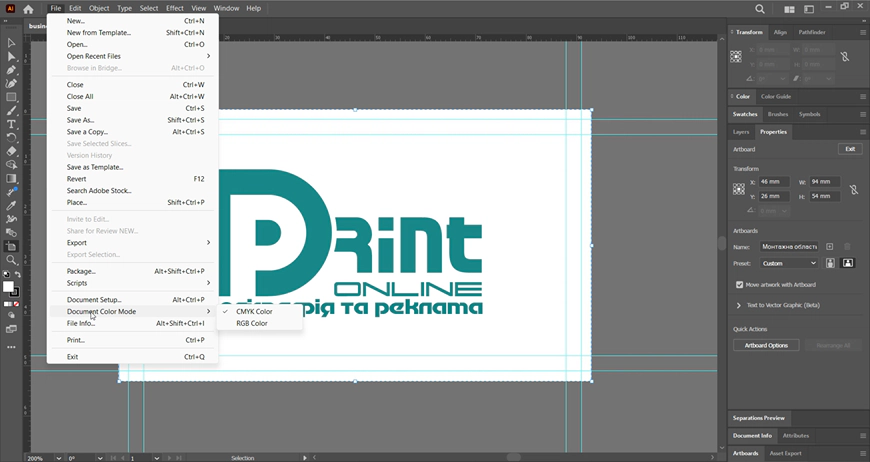Select the Pen tool
This screenshot has width=870, height=462.
pos(11,70)
